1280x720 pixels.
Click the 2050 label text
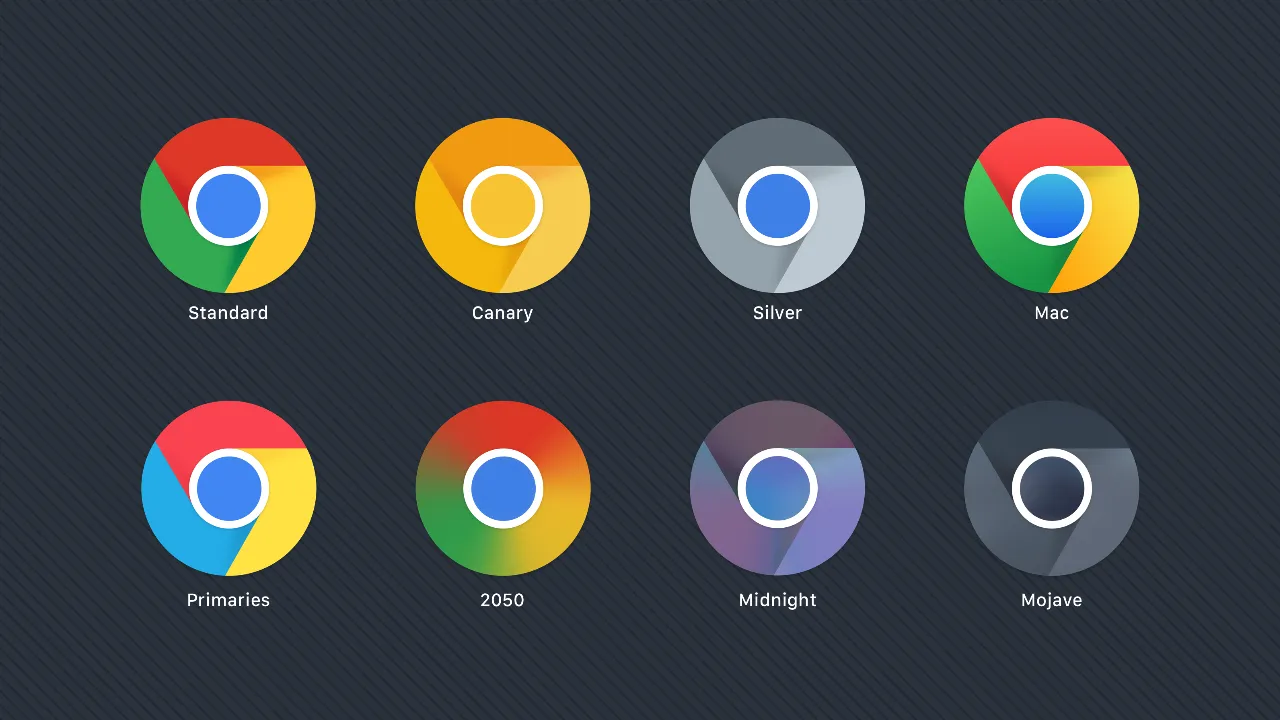click(503, 600)
